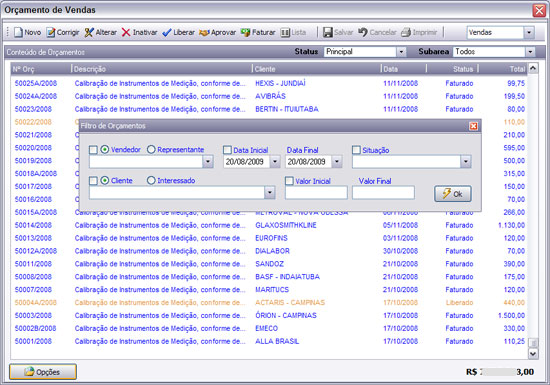The image size is (550, 385).
Task: Click the Corrigir toolbar icon
Action: [x=51, y=33]
